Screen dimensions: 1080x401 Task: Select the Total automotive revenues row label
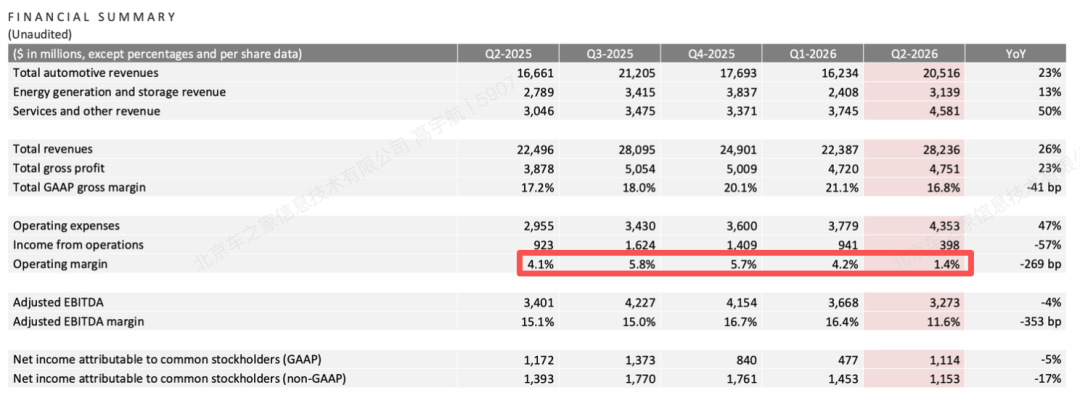(x=86, y=72)
